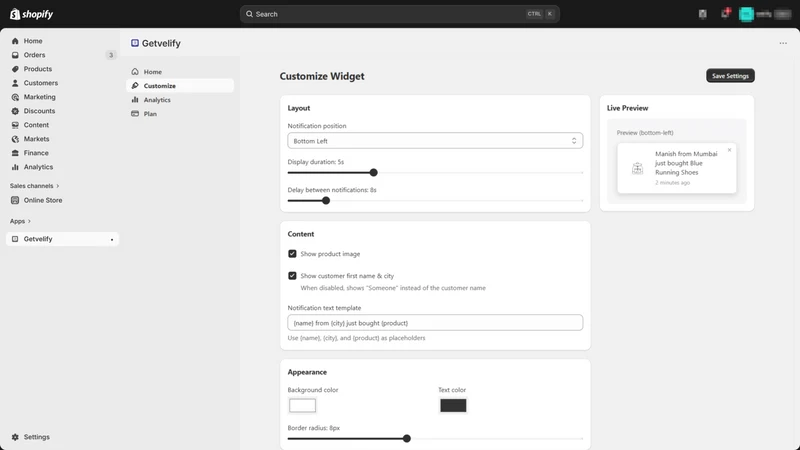Viewport: 800px width, 450px height.
Task: Select the Customize menu item
Action: (x=180, y=86)
